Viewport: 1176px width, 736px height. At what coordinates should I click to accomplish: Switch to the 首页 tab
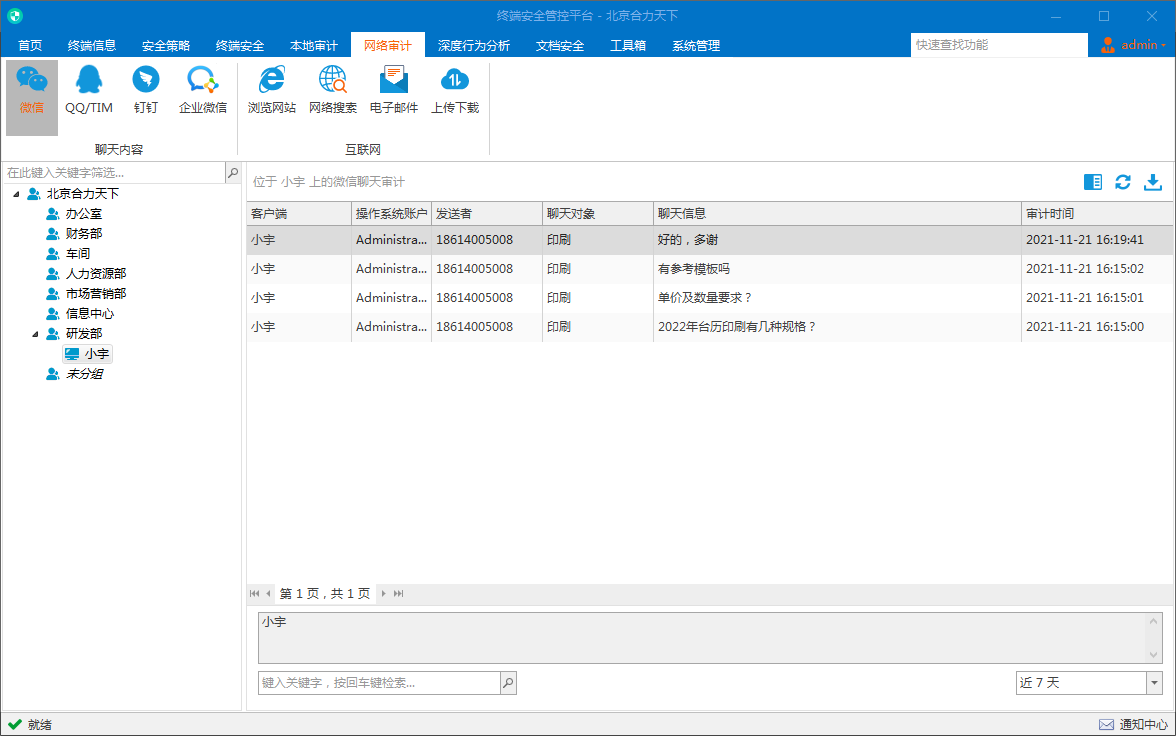click(30, 46)
